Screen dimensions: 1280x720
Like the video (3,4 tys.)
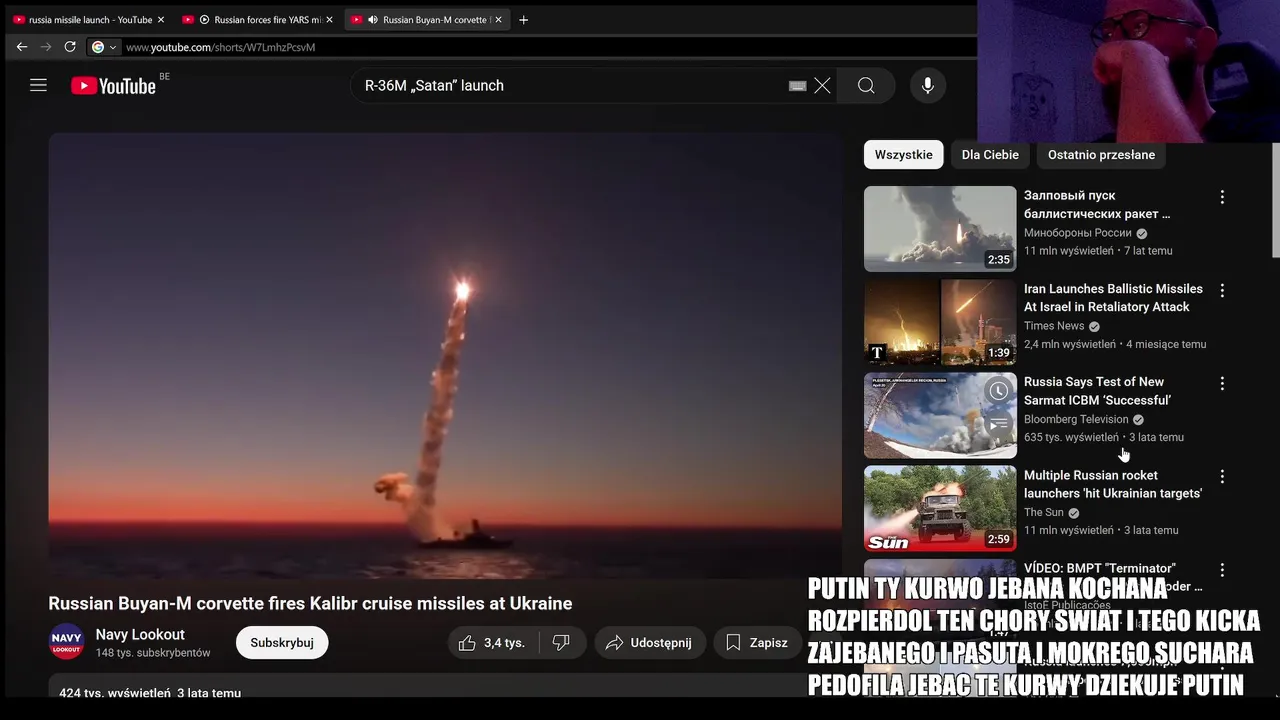pos(493,643)
